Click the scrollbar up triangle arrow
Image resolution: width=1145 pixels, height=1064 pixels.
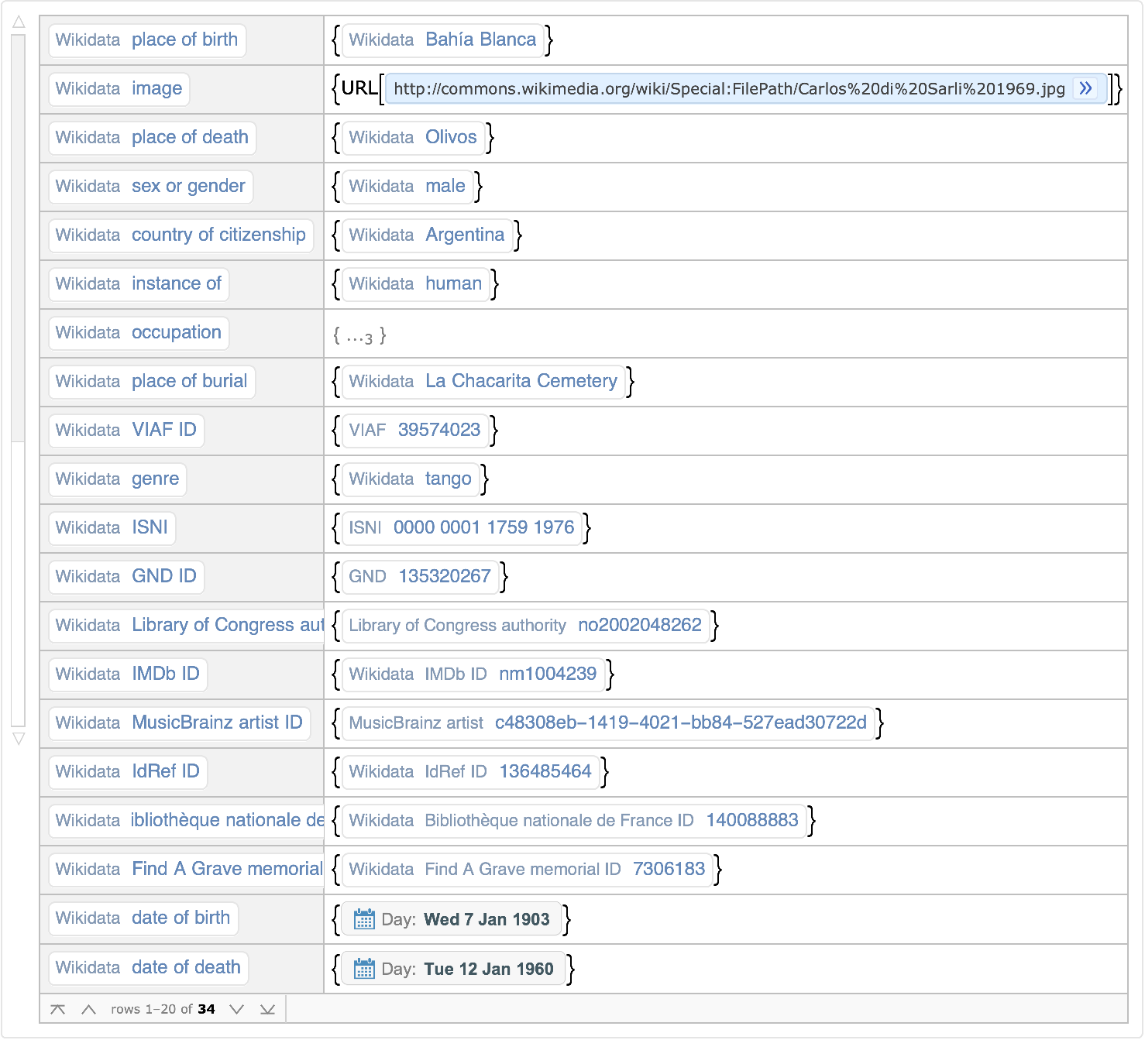pyautogui.click(x=19, y=22)
